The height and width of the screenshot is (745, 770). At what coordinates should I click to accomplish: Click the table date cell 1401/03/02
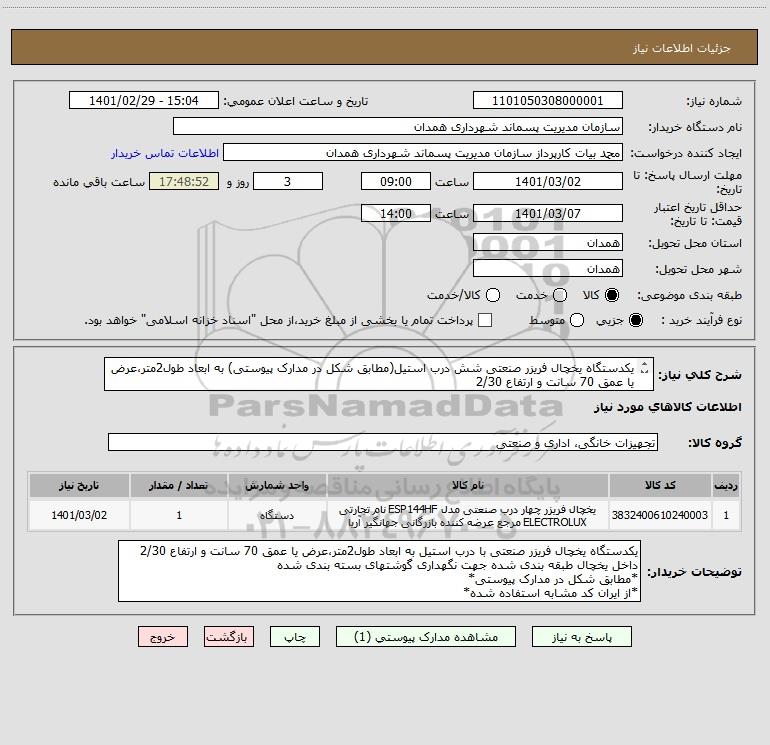click(79, 515)
